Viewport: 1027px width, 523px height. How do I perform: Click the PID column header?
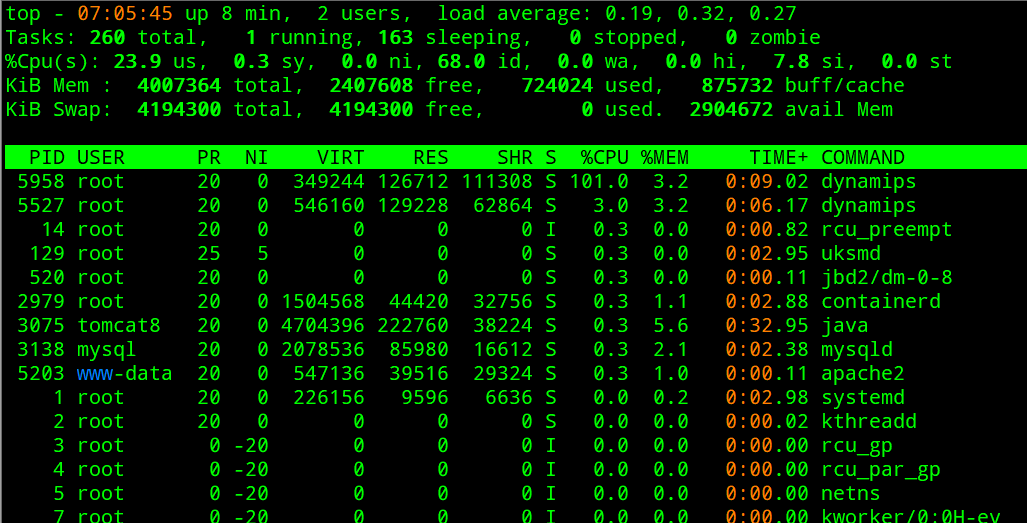coord(47,157)
